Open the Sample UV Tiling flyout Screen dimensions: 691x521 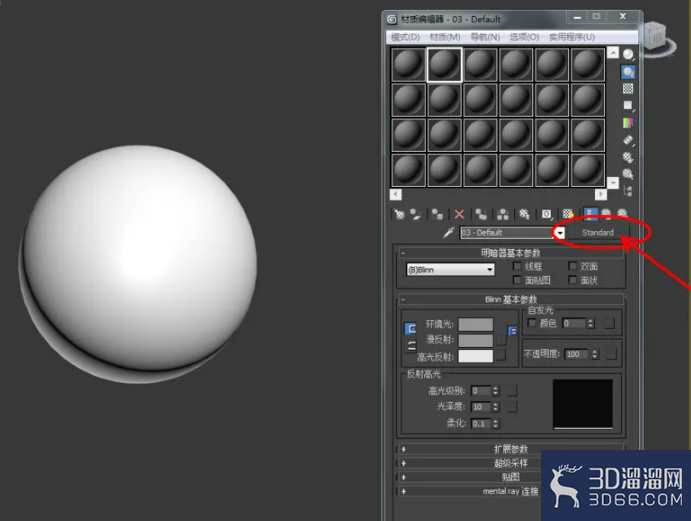click(x=628, y=105)
